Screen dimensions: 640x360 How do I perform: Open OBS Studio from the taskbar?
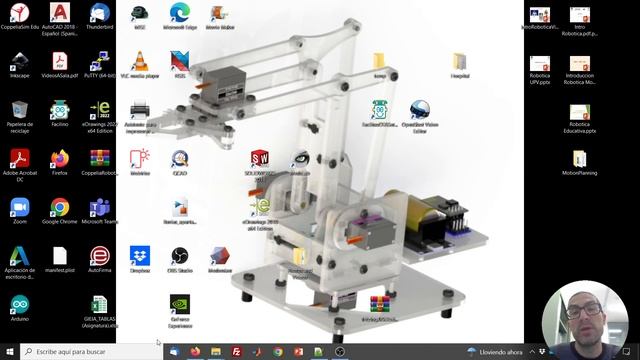[340, 351]
